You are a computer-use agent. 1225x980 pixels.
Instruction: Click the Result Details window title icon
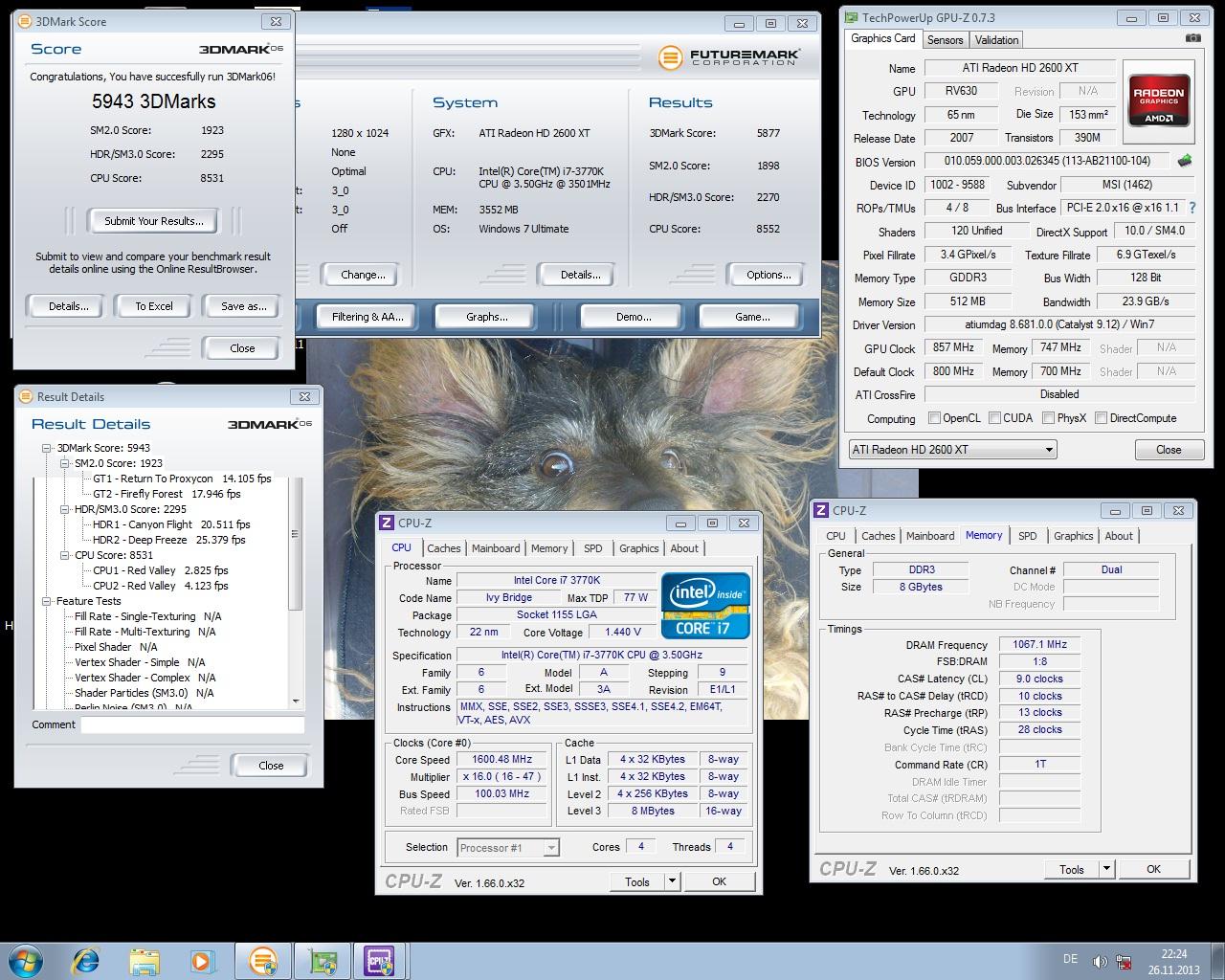coord(26,396)
